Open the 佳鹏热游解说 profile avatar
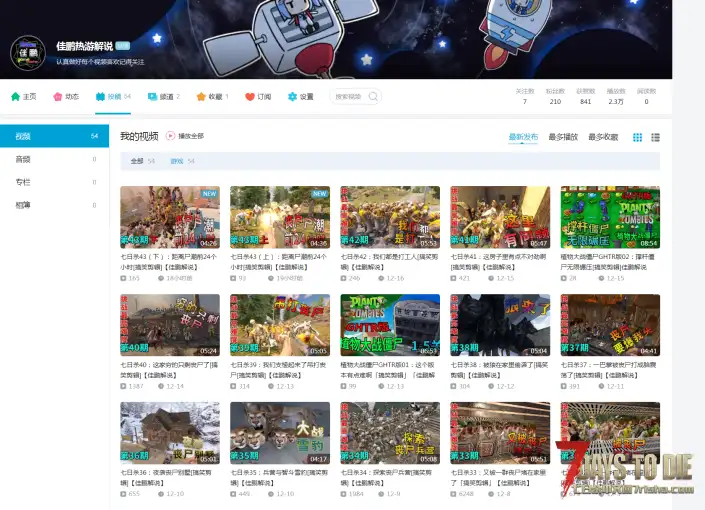The height and width of the screenshot is (510, 705). tap(28, 53)
